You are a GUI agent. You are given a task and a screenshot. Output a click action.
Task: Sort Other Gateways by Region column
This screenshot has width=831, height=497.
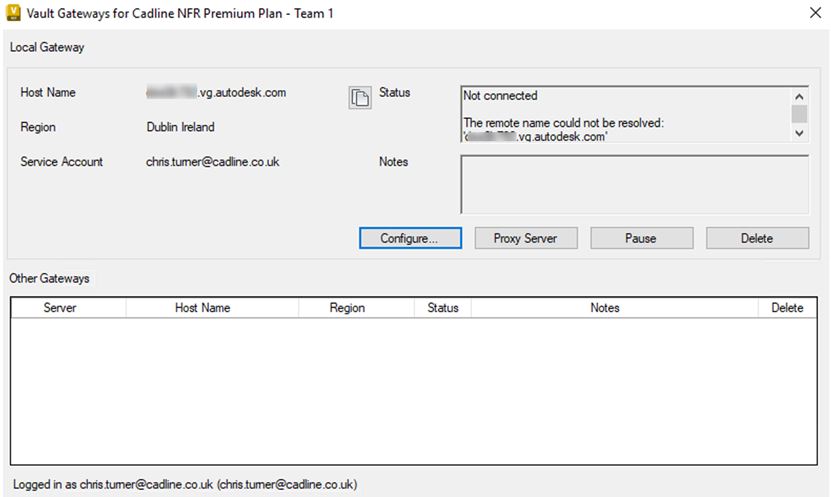[357, 308]
